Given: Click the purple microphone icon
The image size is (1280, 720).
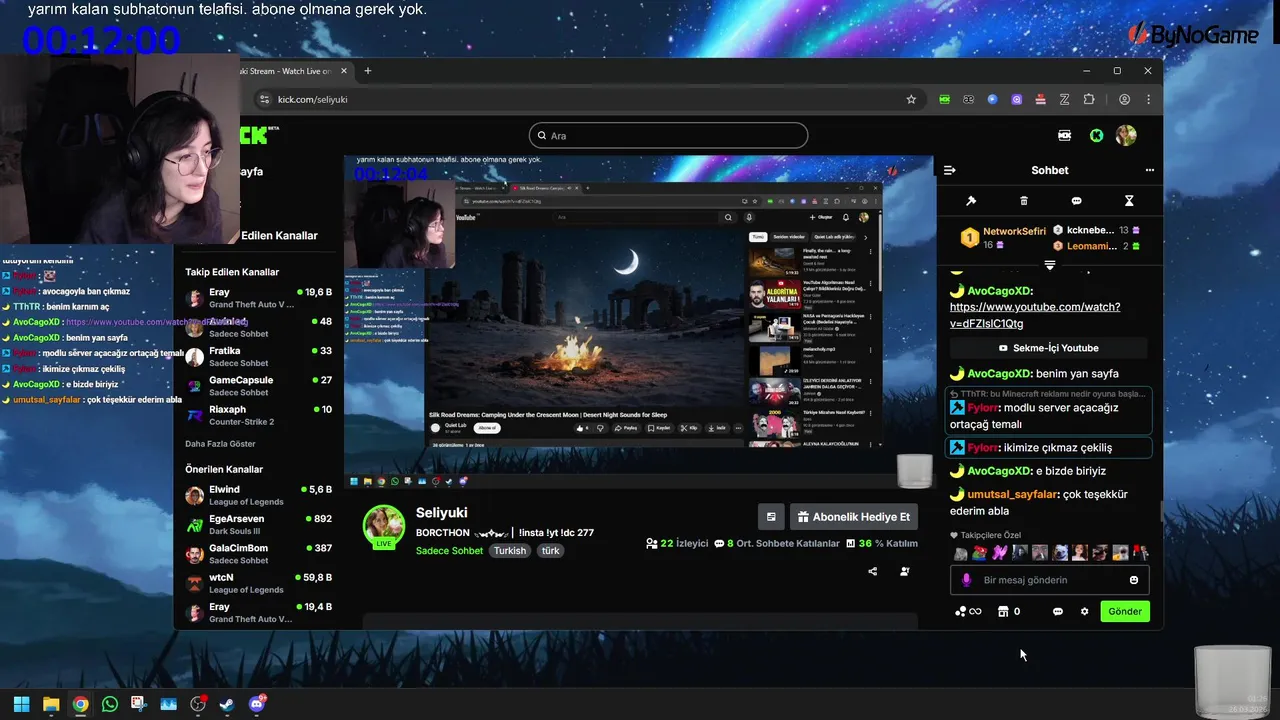Looking at the screenshot, I should click(966, 580).
